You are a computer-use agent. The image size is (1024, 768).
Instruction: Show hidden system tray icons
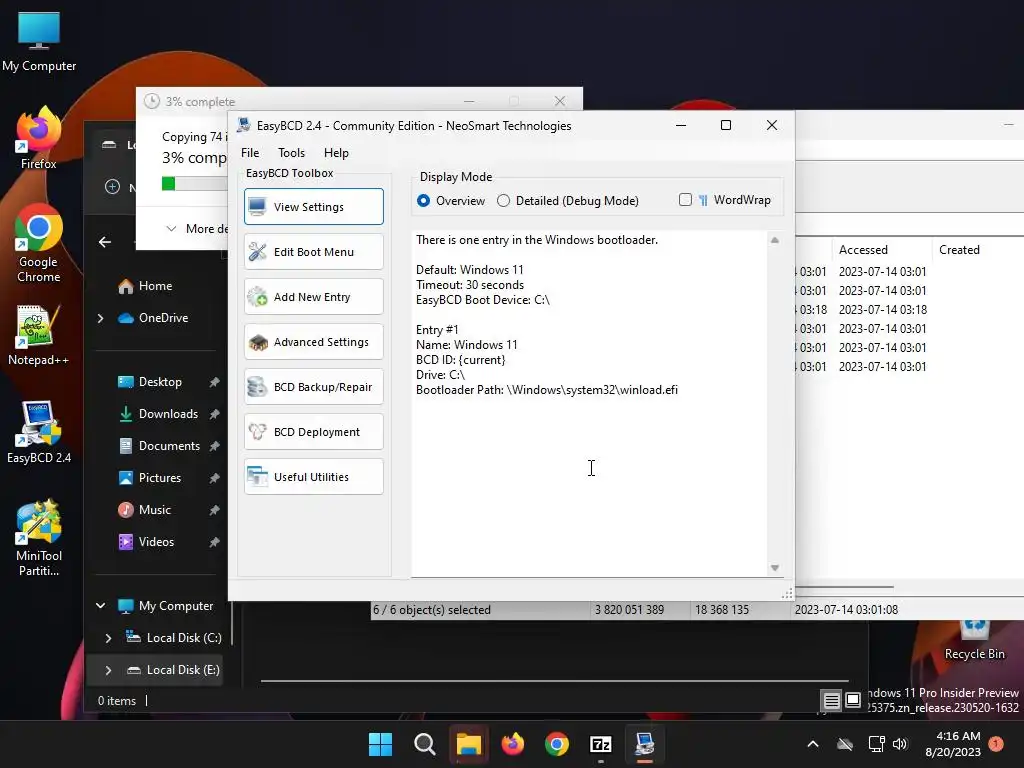click(813, 744)
